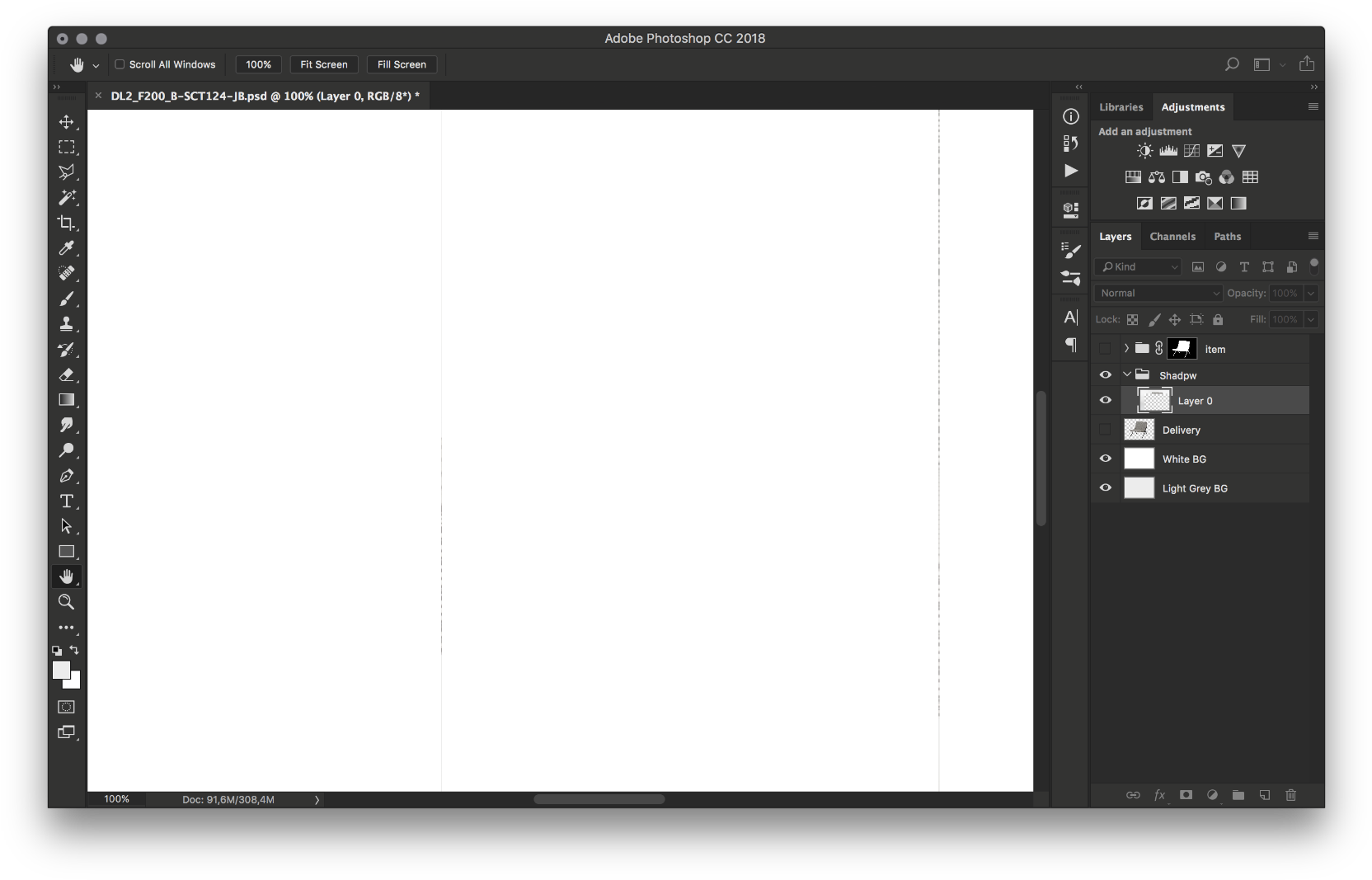Select the Pen tool
The height and width of the screenshot is (880, 1372).
click(x=67, y=476)
